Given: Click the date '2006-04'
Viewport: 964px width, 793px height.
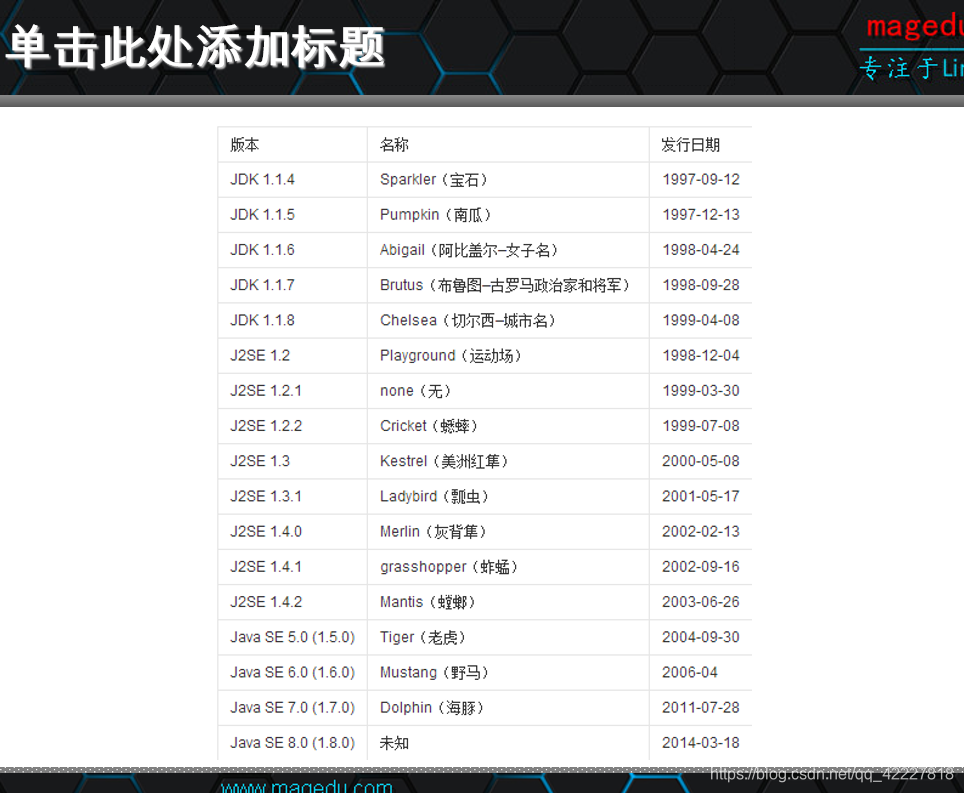Looking at the screenshot, I should (690, 673).
